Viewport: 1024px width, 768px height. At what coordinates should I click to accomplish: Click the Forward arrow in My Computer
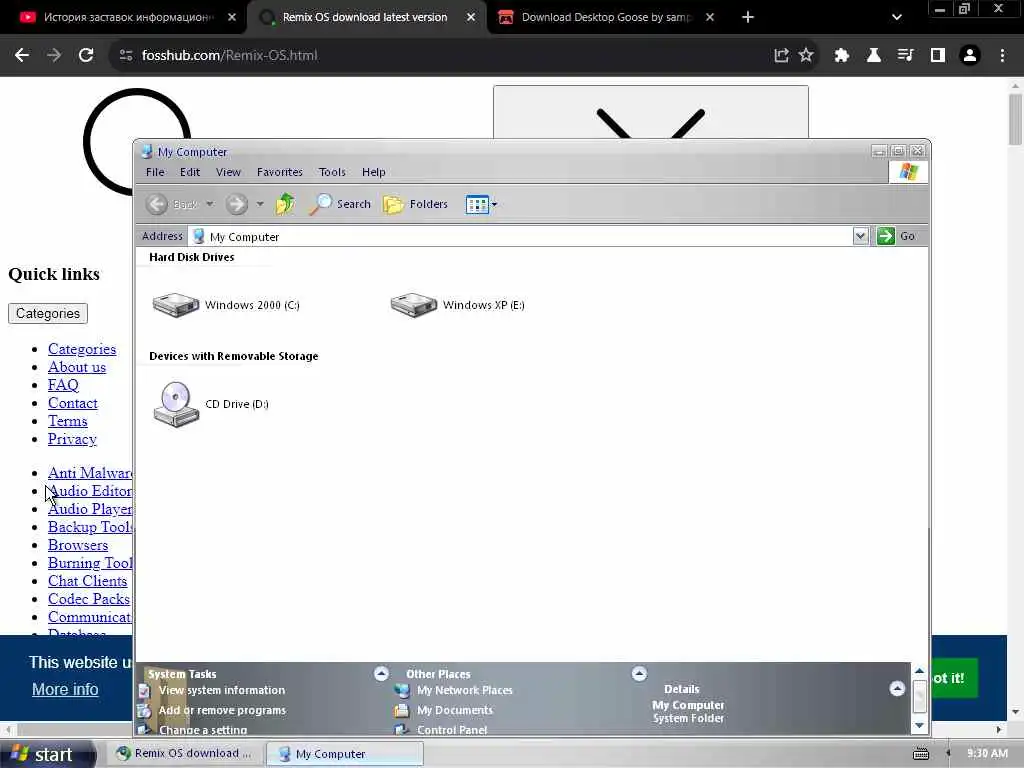pos(236,204)
